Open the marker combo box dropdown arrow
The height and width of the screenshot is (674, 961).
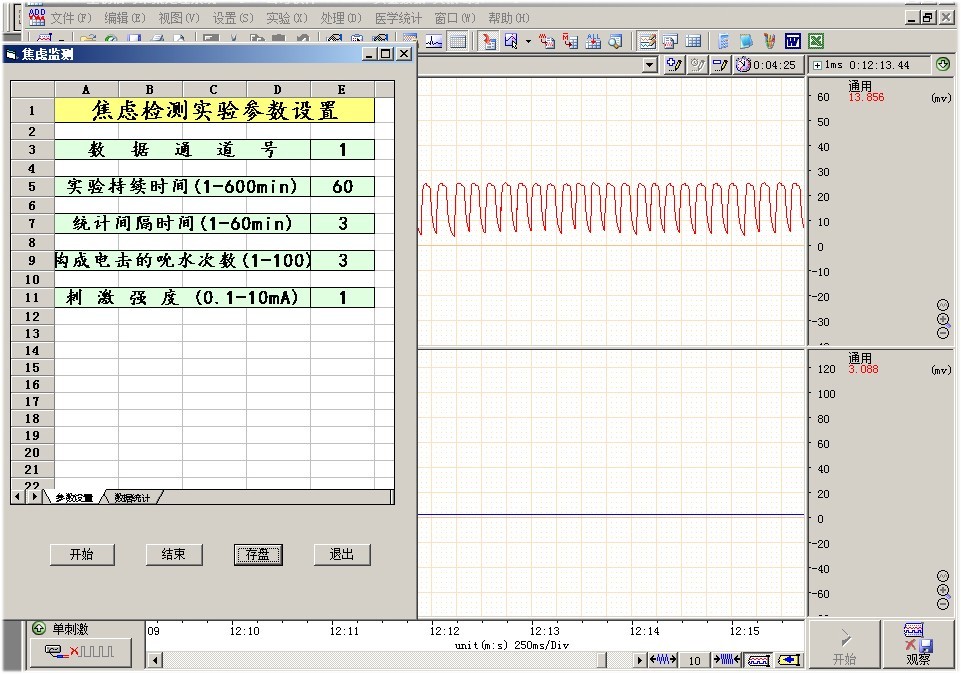(650, 65)
